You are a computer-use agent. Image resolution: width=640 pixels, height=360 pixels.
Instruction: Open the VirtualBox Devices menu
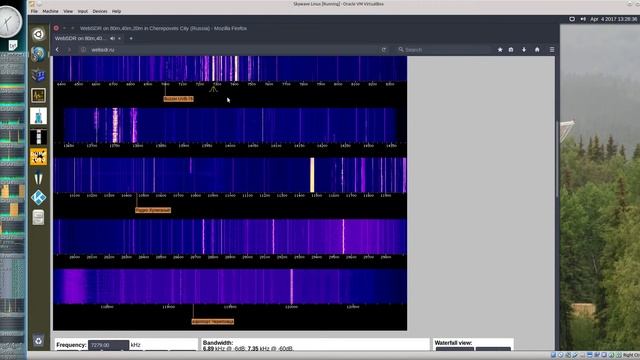coord(100,11)
